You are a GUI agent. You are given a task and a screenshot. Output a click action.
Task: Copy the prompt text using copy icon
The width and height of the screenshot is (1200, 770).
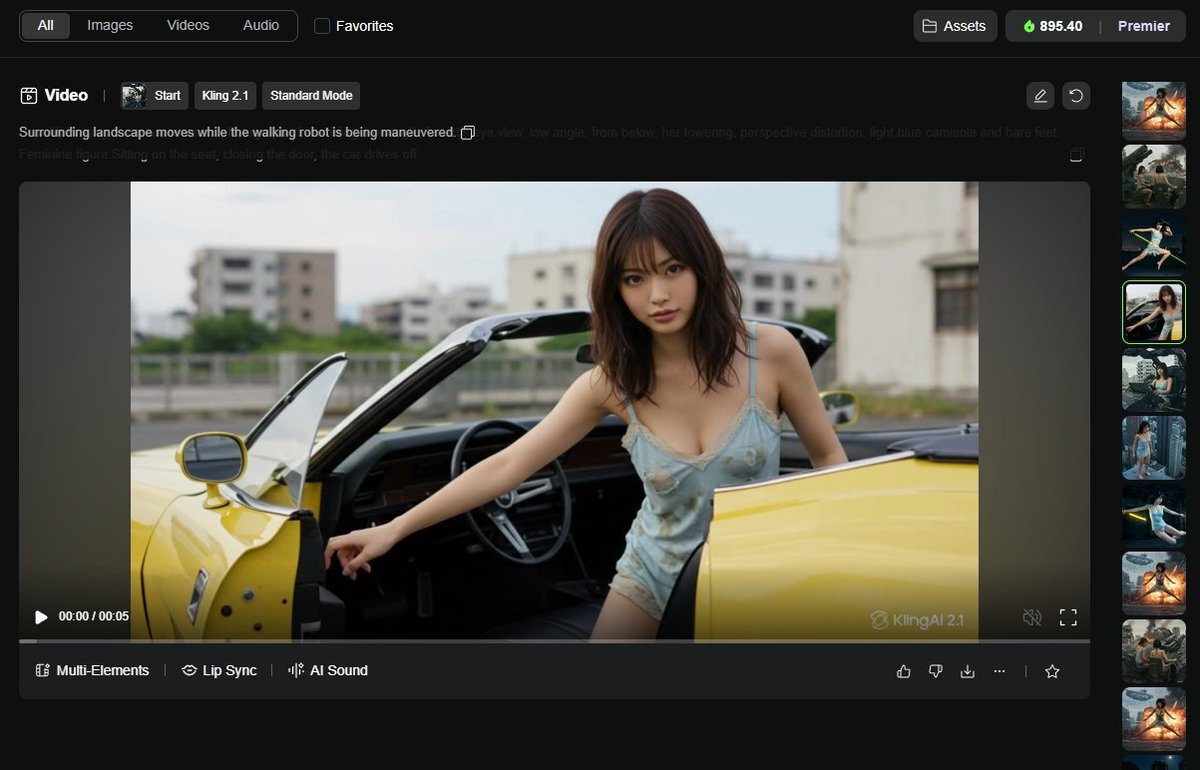pyautogui.click(x=467, y=133)
